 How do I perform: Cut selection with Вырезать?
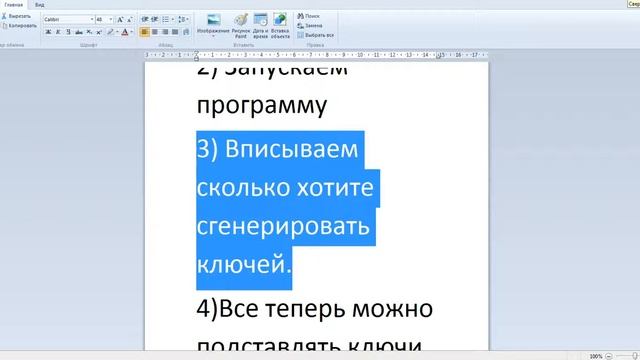(16, 16)
